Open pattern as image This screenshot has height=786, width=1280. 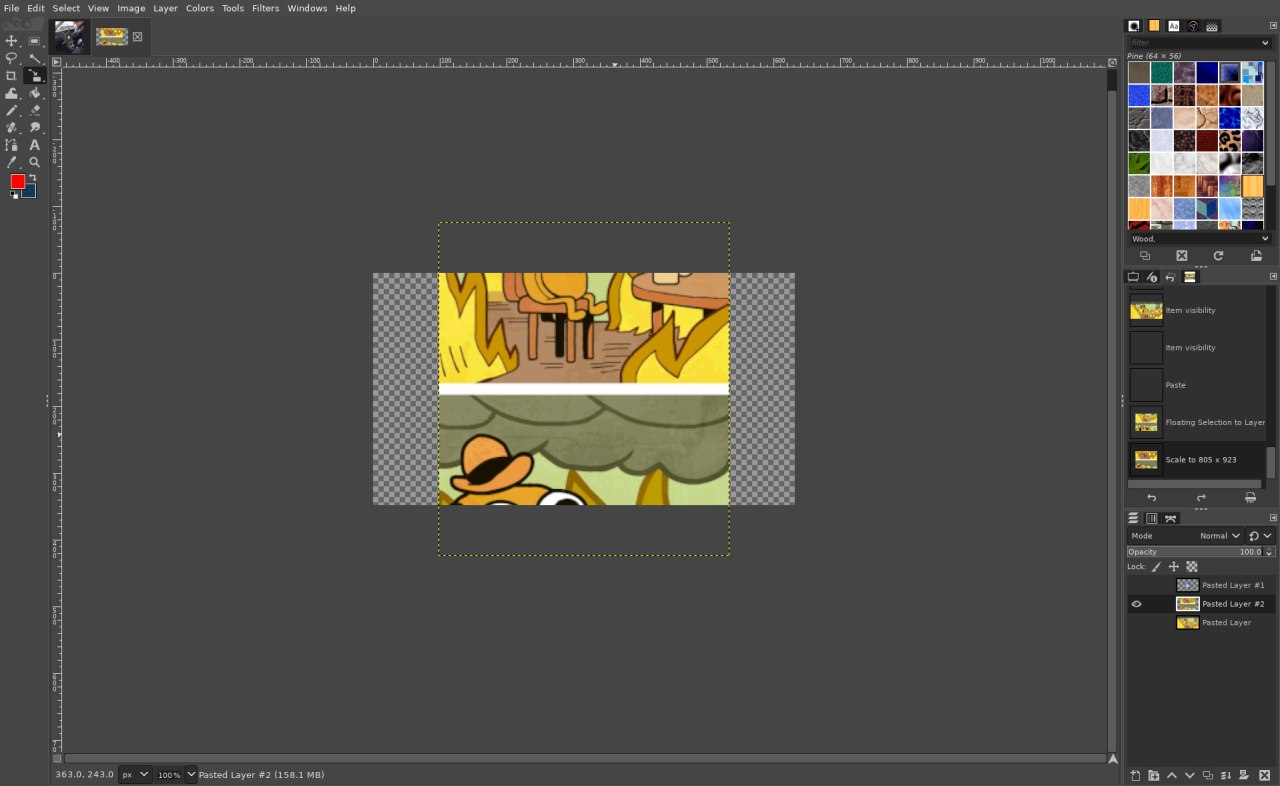click(x=1256, y=256)
